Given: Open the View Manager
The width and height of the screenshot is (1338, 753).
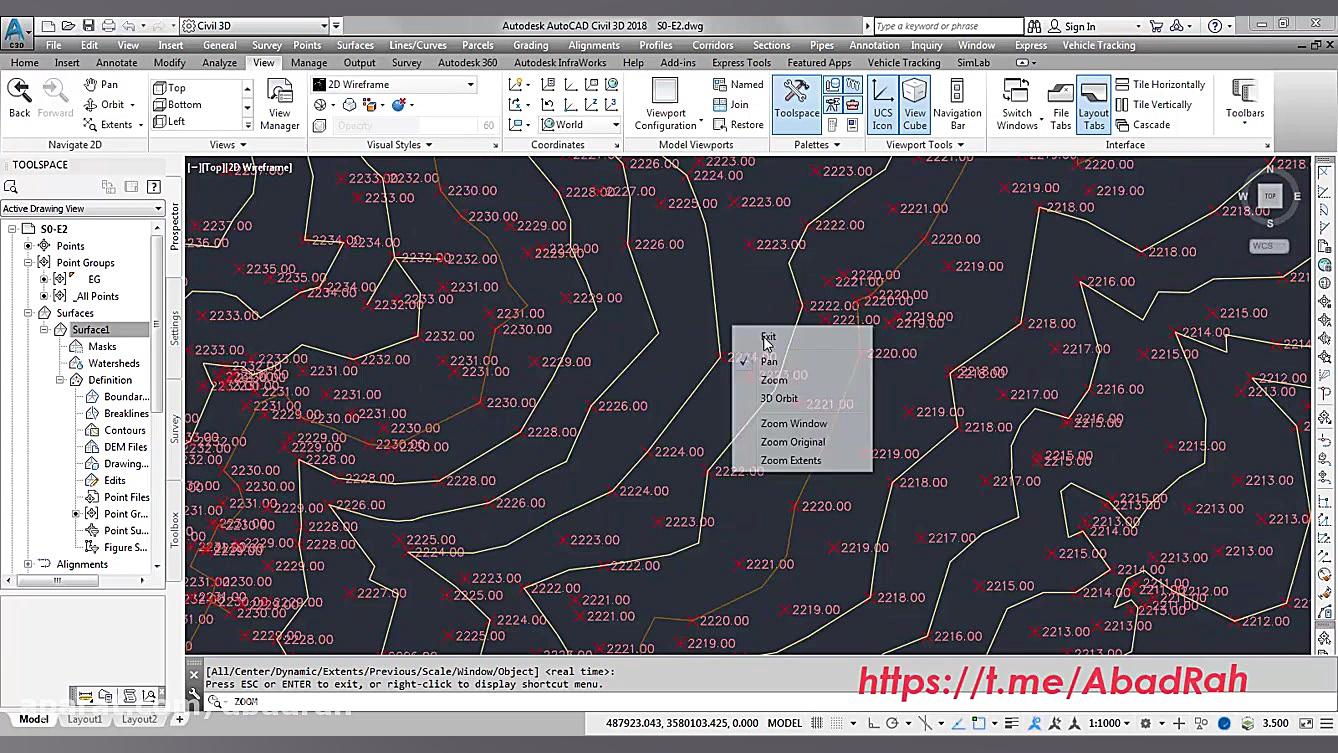Looking at the screenshot, I should [x=279, y=104].
